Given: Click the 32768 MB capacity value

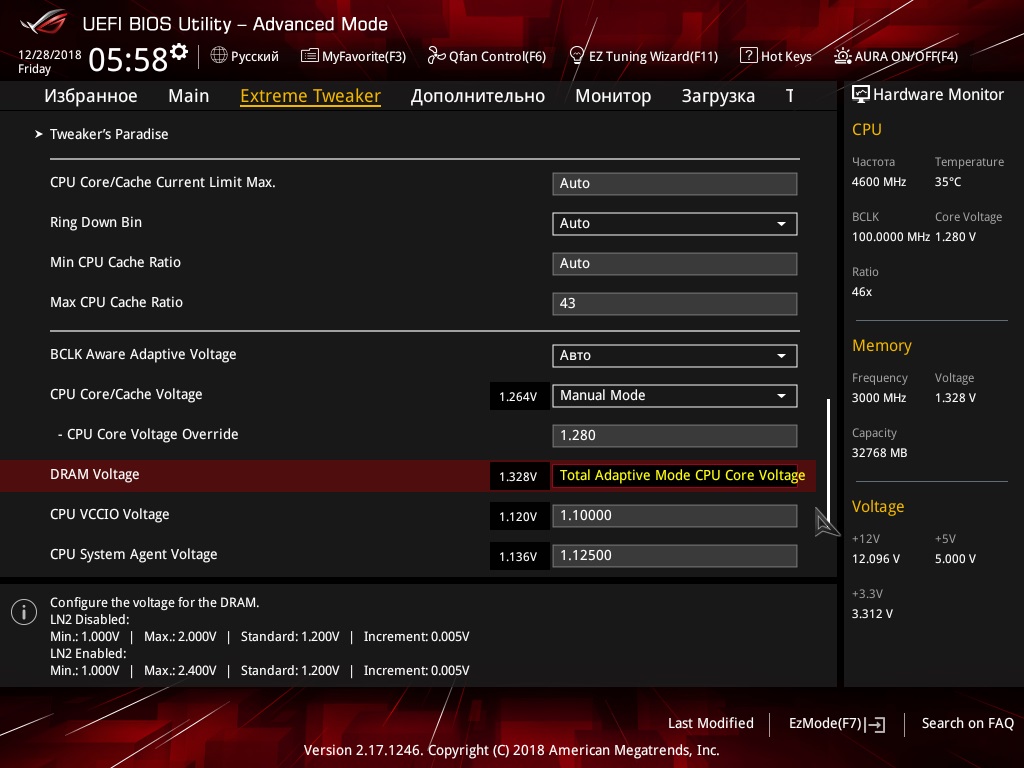Looking at the screenshot, I should click(879, 453).
